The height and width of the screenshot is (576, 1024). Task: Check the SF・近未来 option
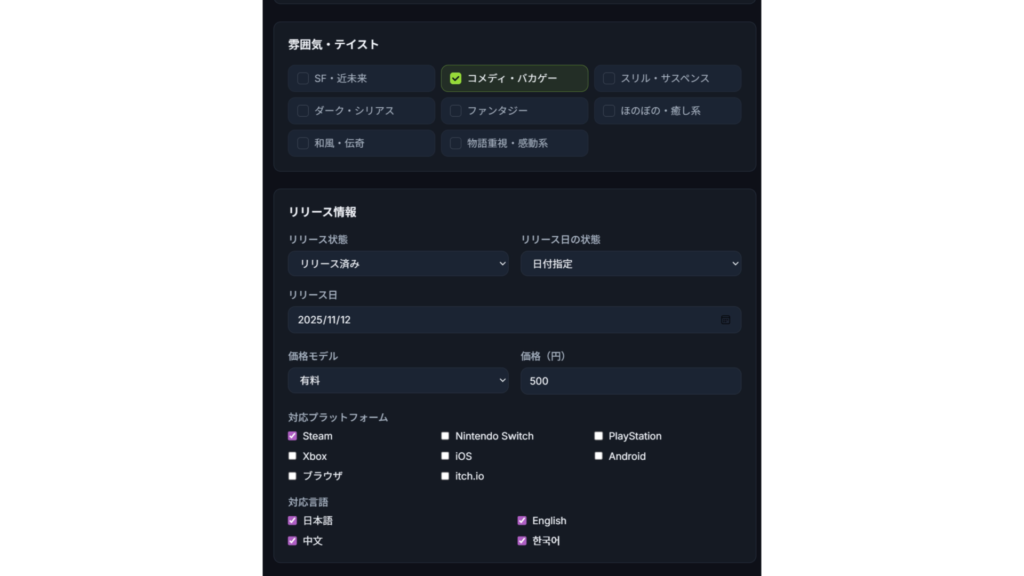303,78
